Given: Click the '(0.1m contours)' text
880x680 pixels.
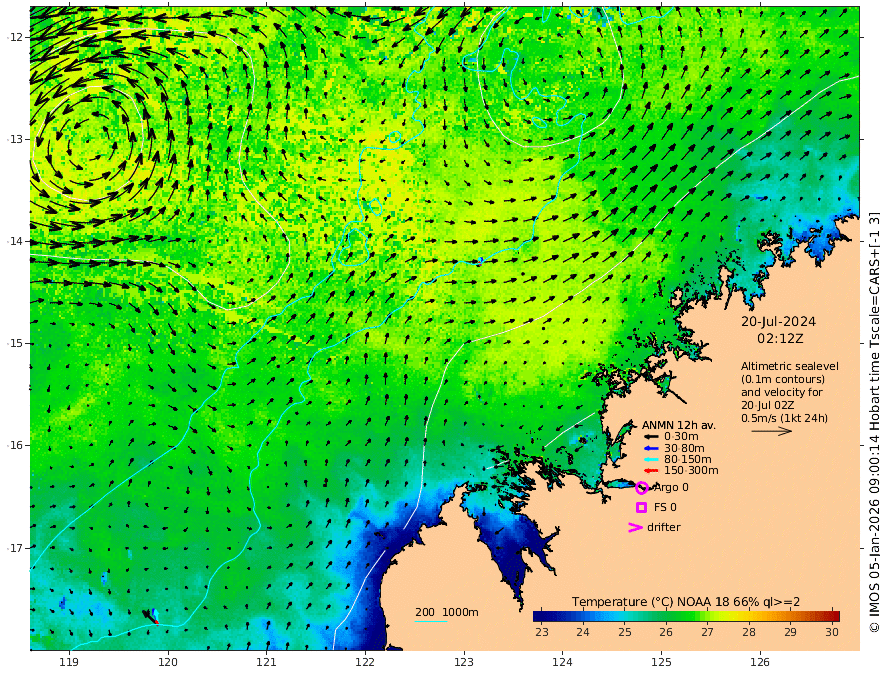Looking at the screenshot, I should click(x=783, y=379).
